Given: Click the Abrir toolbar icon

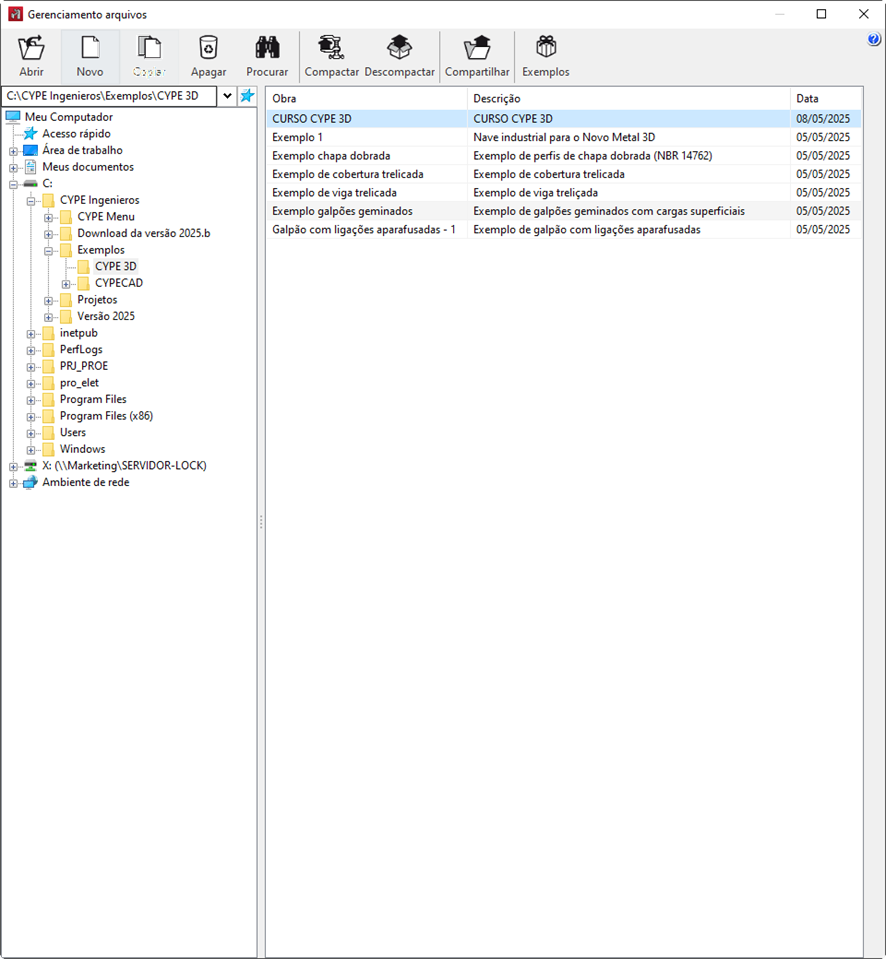Looking at the screenshot, I should (x=31, y=56).
